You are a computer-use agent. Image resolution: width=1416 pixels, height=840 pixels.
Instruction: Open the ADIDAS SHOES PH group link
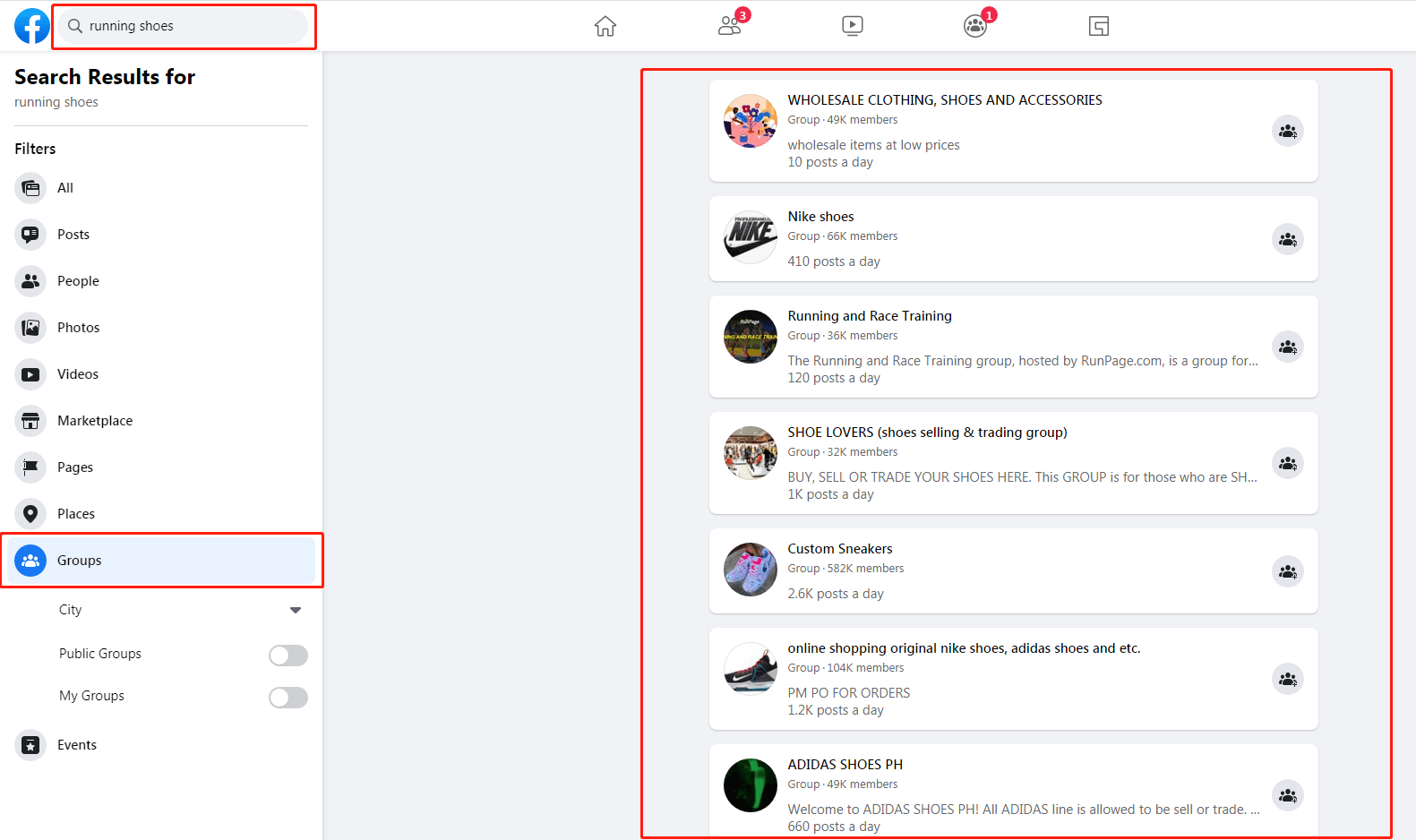(x=845, y=765)
